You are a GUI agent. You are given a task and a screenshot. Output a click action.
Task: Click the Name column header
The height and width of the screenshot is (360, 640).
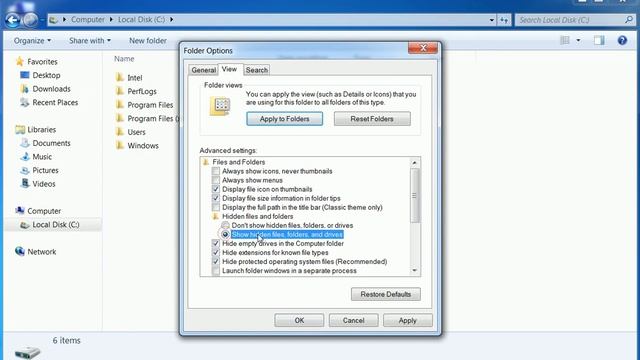tap(124, 59)
